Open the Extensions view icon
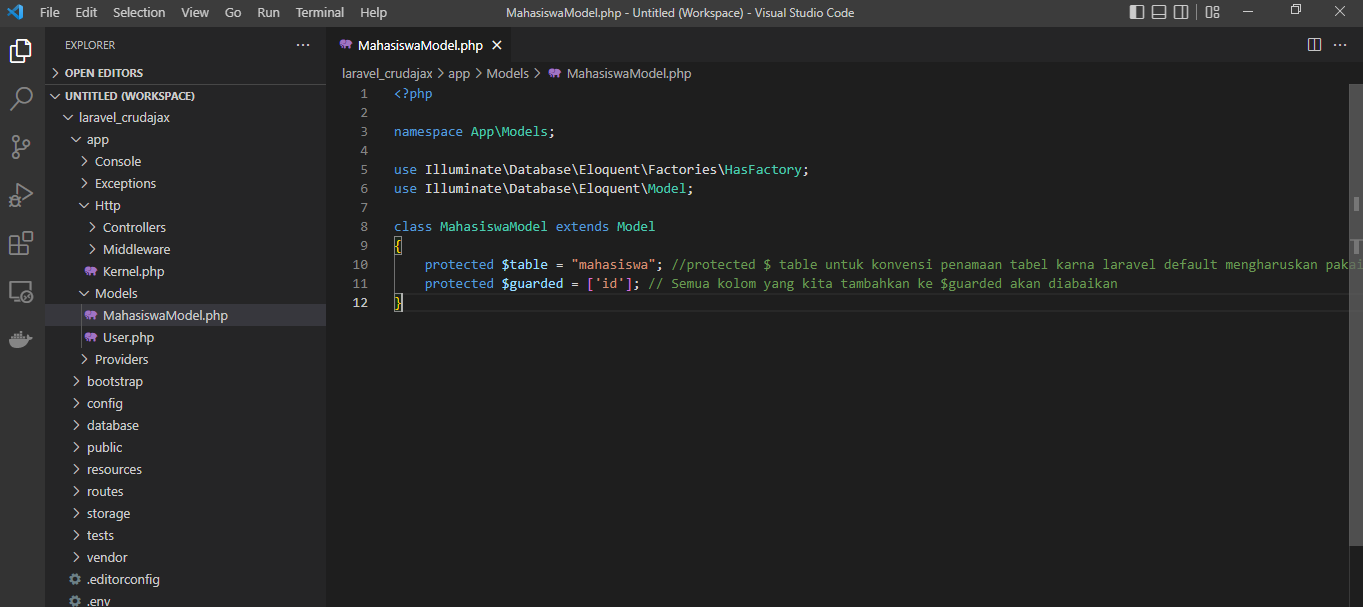The width and height of the screenshot is (1363, 607). (x=20, y=243)
